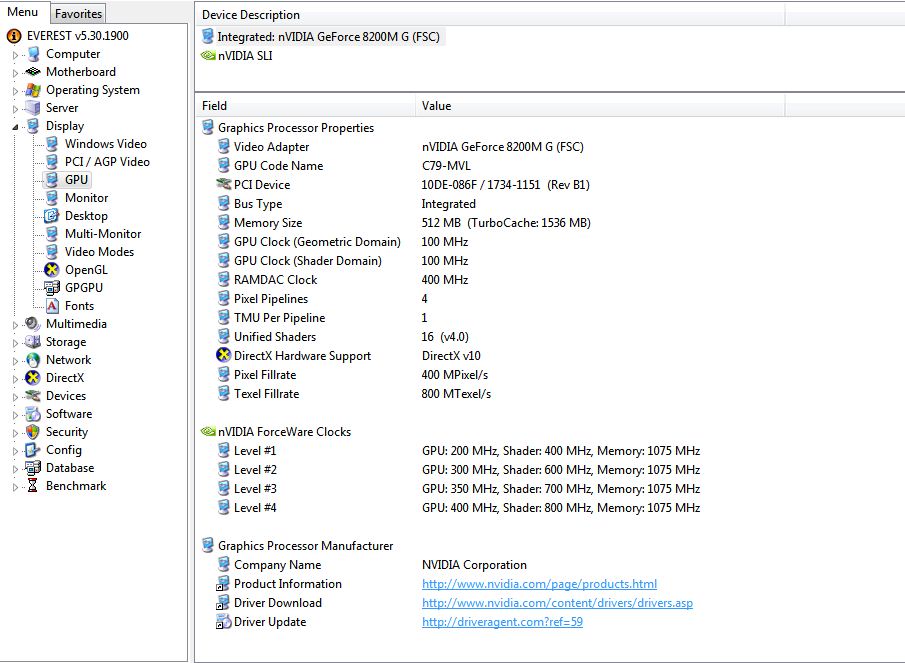Expand the Operating System node
This screenshot has width=905, height=663.
(x=16, y=91)
